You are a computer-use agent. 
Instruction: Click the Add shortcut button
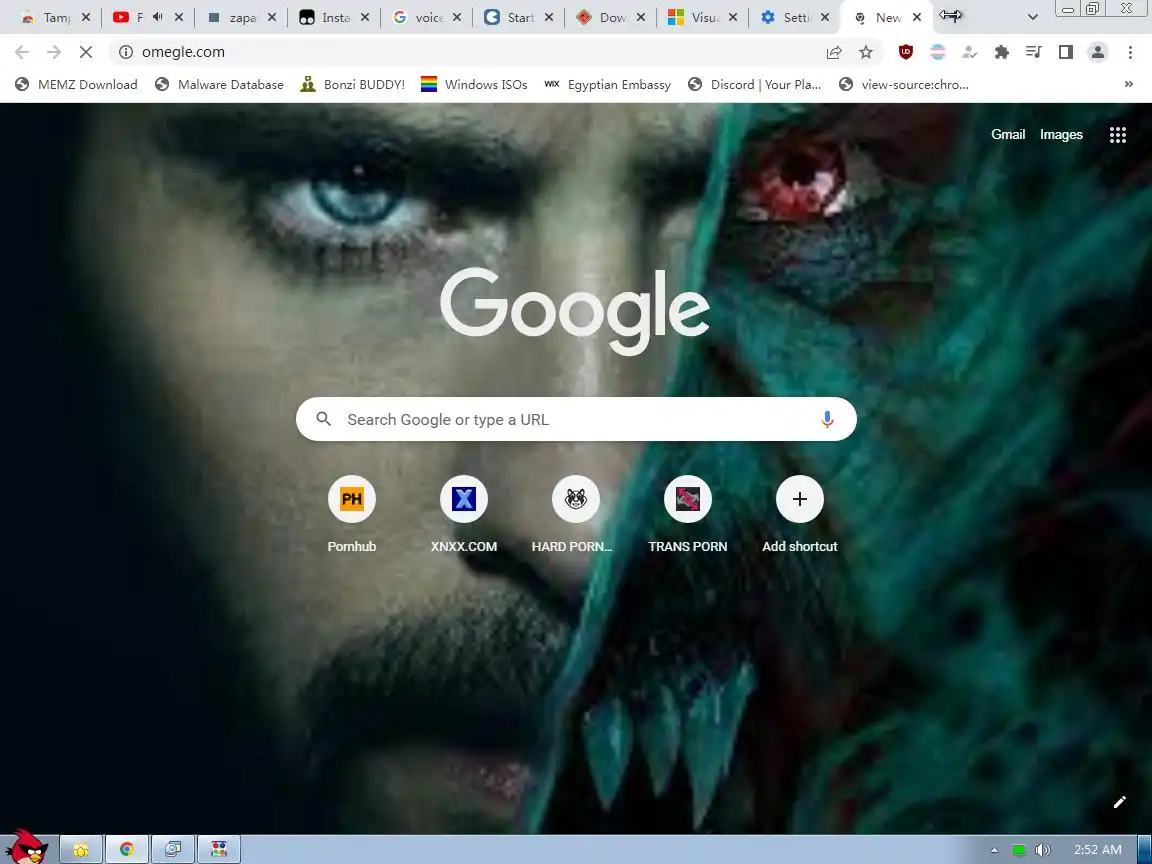(x=799, y=514)
